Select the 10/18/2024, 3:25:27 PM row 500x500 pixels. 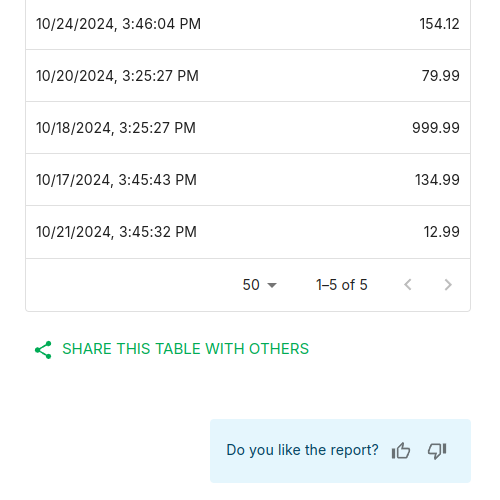248,128
